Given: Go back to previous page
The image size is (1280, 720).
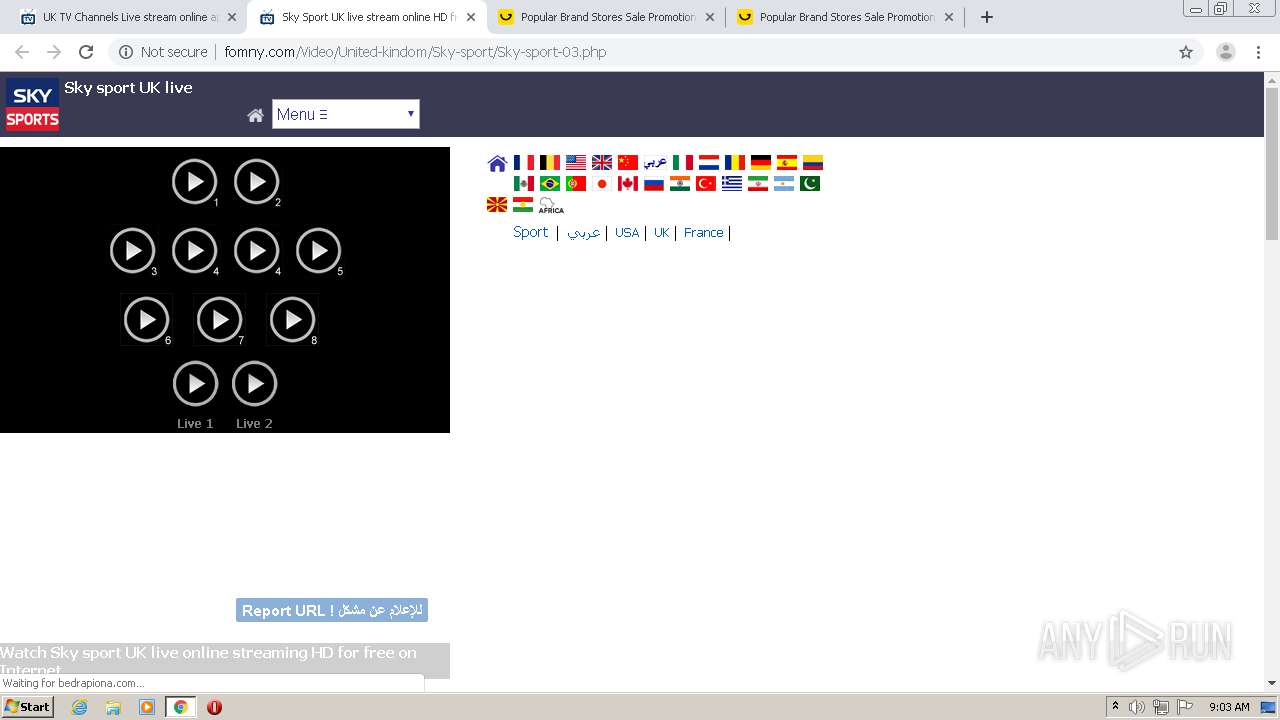Looking at the screenshot, I should (x=22, y=52).
